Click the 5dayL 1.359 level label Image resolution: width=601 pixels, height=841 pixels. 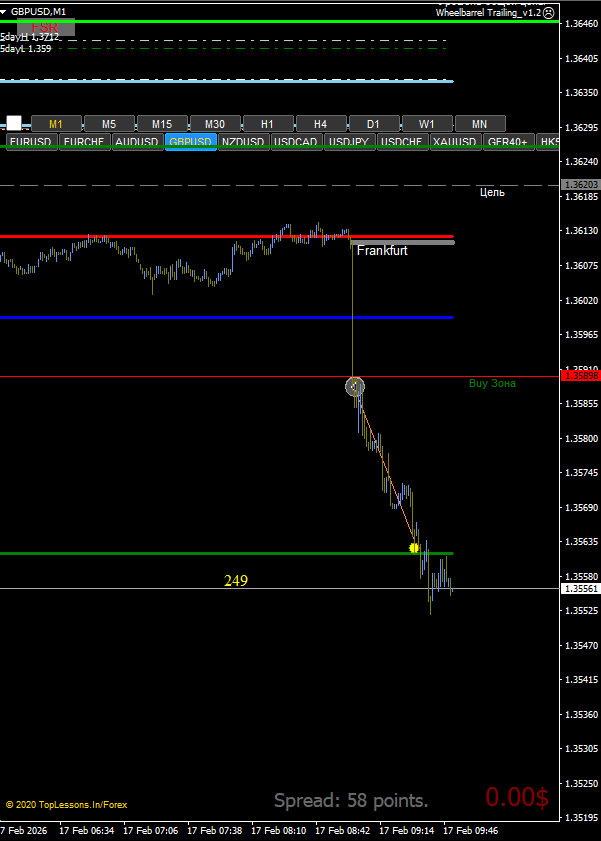(26, 49)
